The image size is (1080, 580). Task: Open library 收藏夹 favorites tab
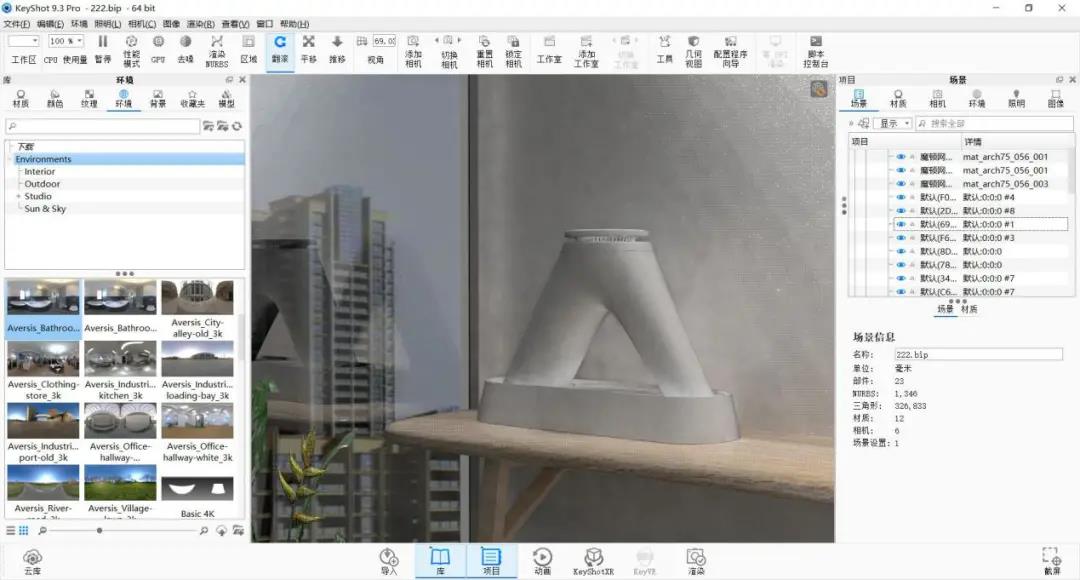click(192, 99)
